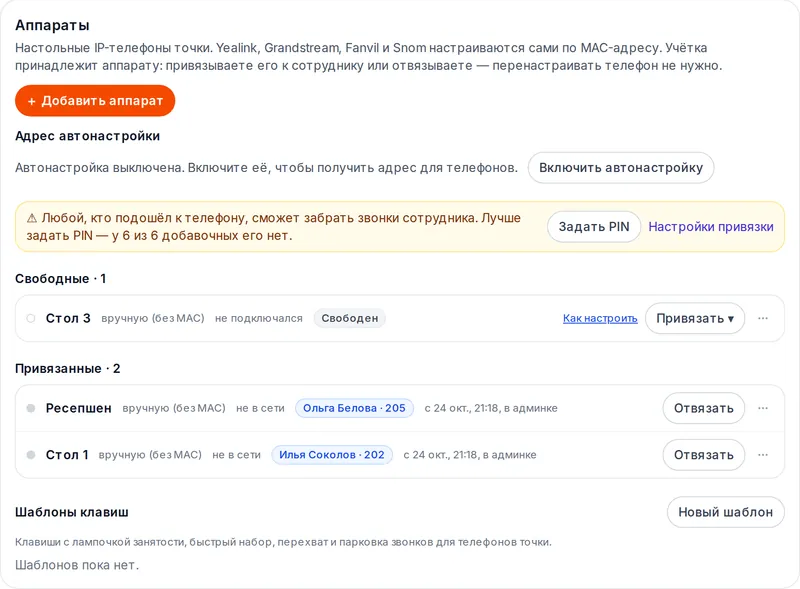Click не в сети status in Ресепшен row
This screenshot has width=800, height=589.
(x=260, y=408)
